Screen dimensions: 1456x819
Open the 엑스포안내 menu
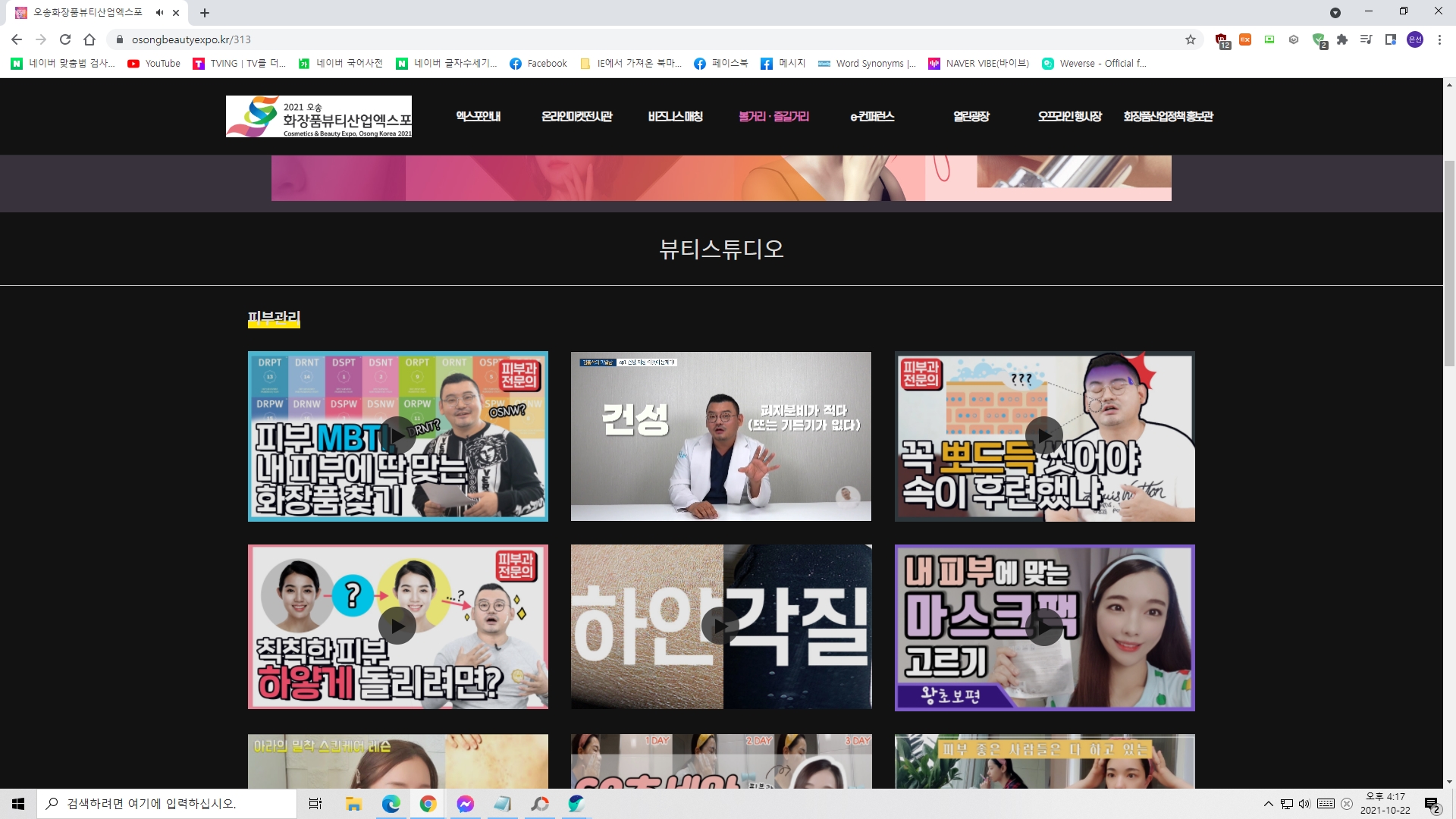click(478, 116)
